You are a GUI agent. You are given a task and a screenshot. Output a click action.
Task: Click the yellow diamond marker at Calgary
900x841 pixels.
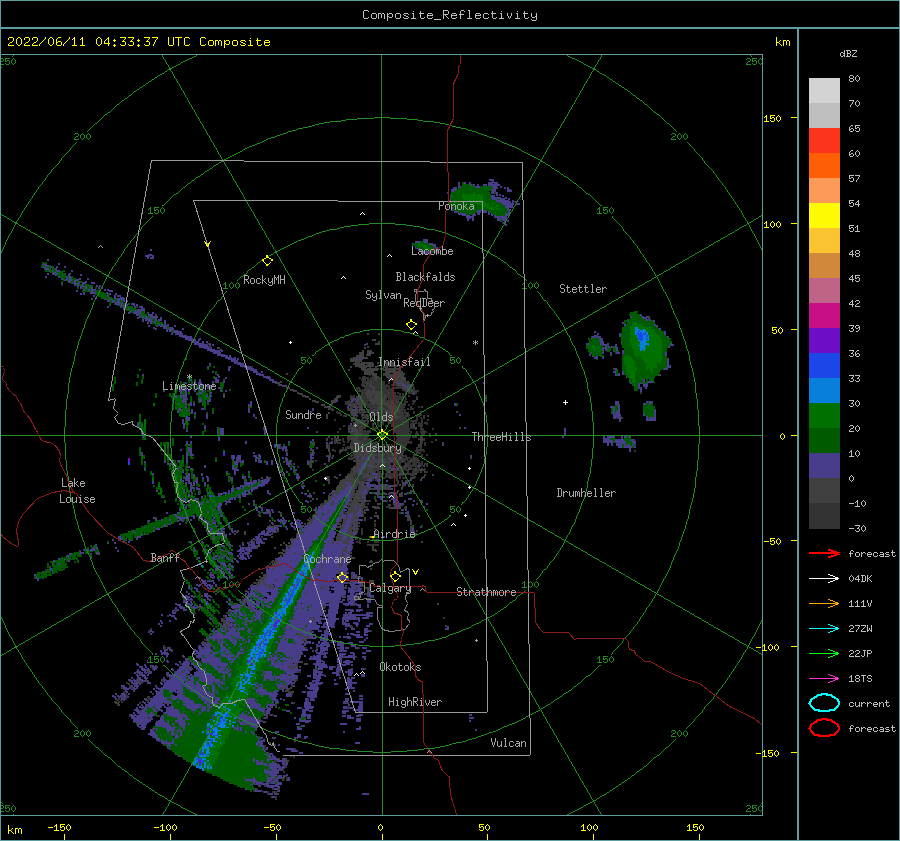(395, 576)
